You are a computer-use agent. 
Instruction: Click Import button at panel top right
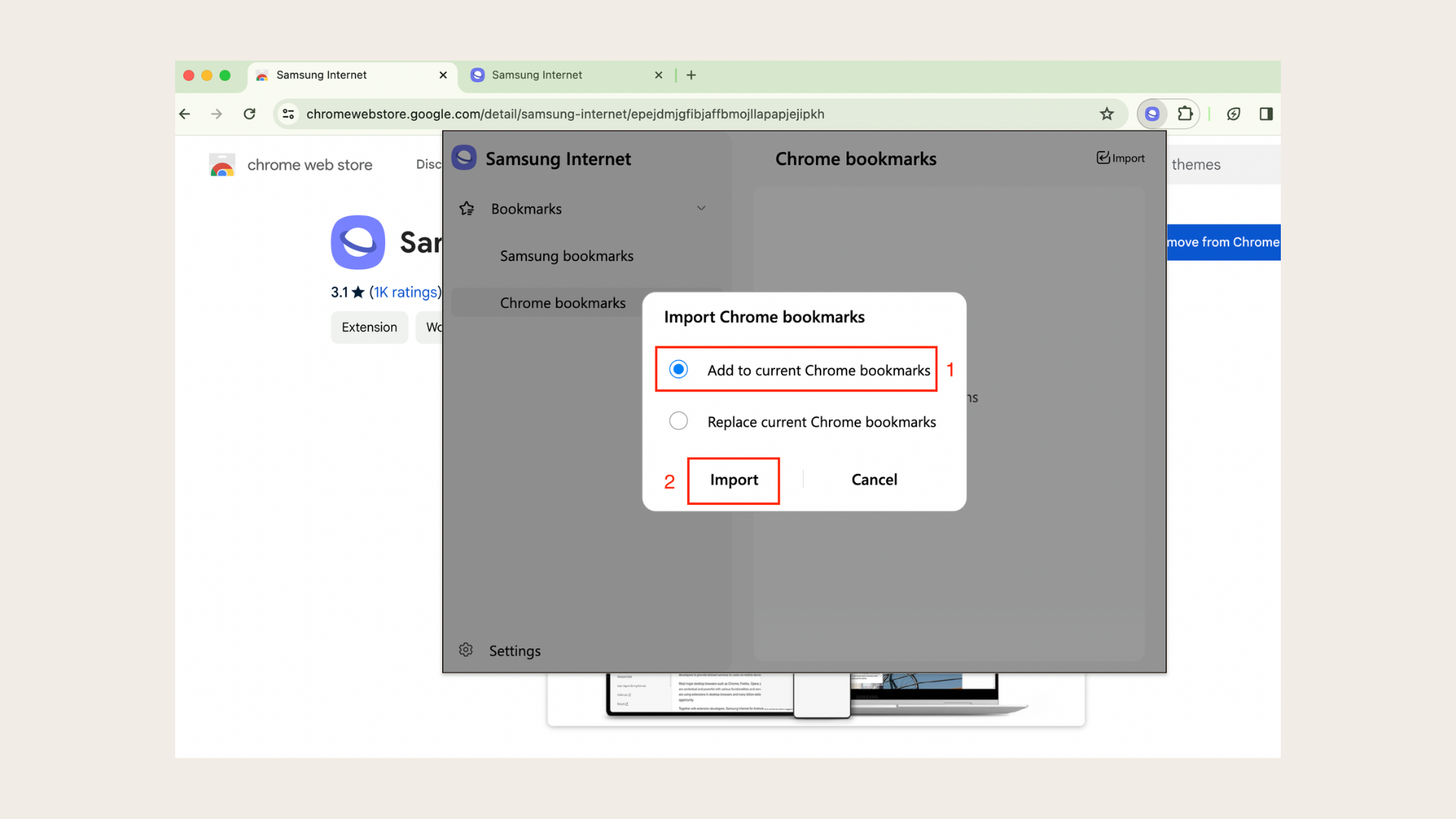coord(1120,158)
